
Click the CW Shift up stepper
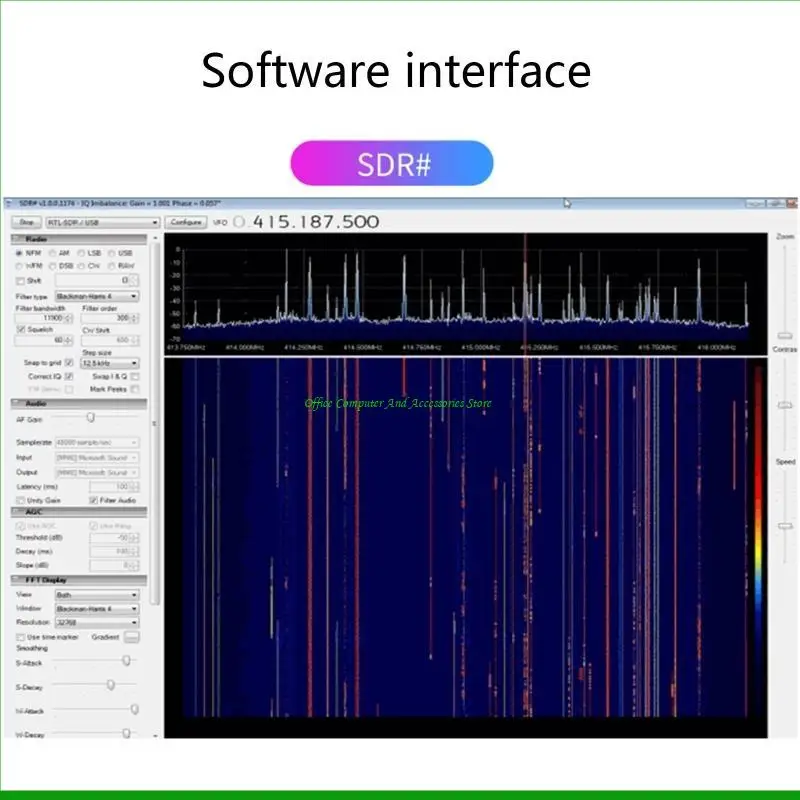(x=135, y=338)
